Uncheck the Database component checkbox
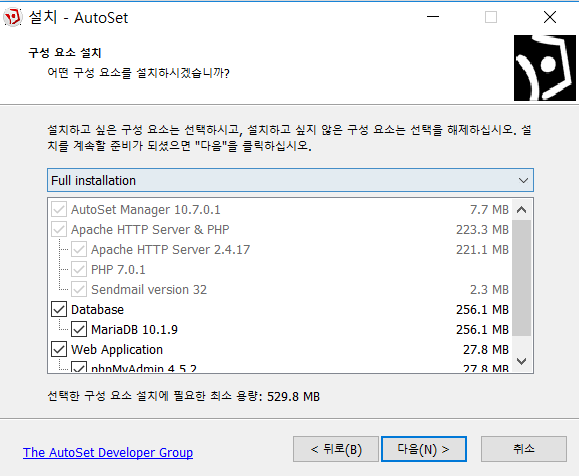This screenshot has height=476, width=579. pos(59,309)
